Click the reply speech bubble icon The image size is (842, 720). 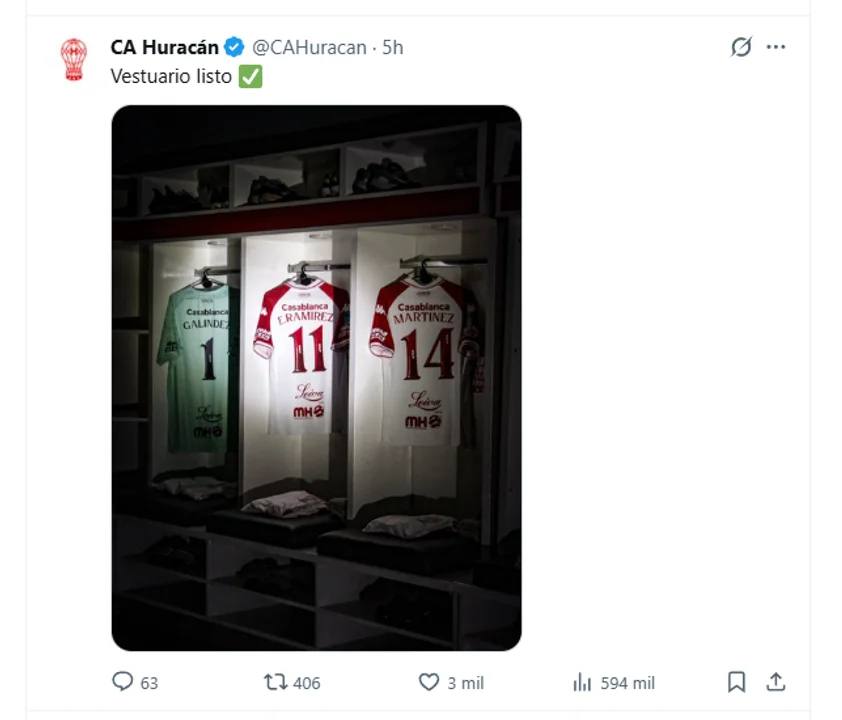122,682
